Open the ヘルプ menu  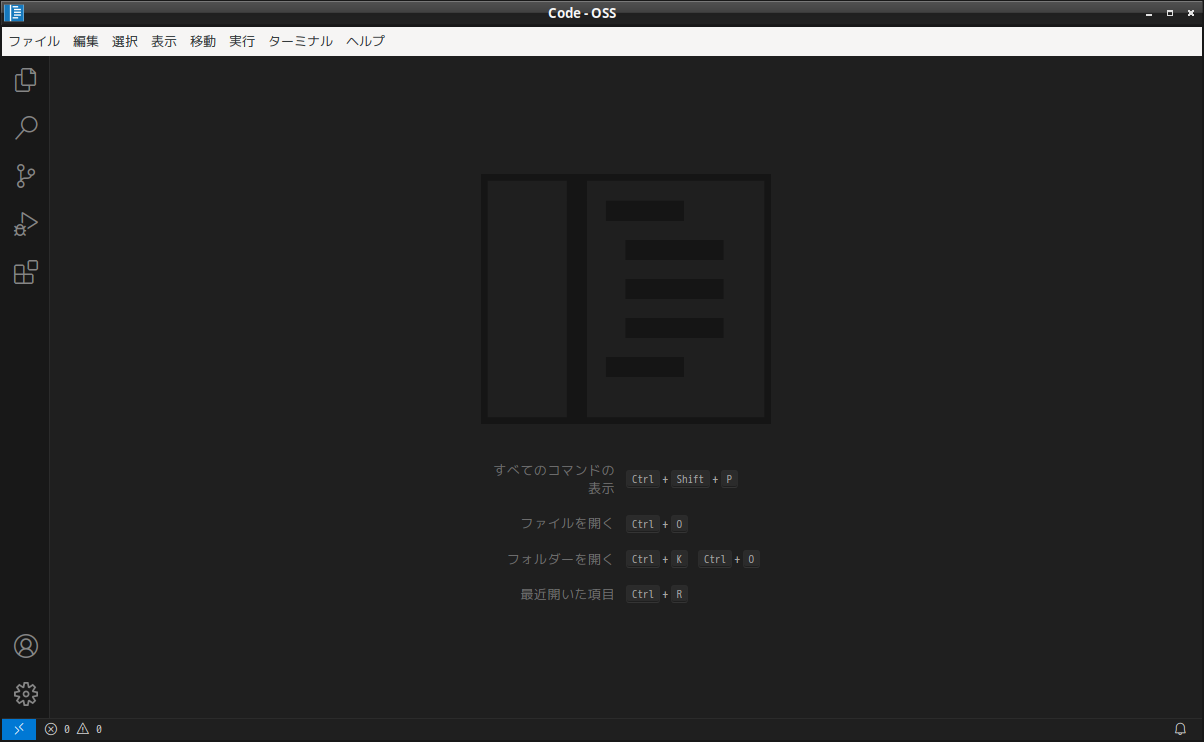[x=364, y=41]
